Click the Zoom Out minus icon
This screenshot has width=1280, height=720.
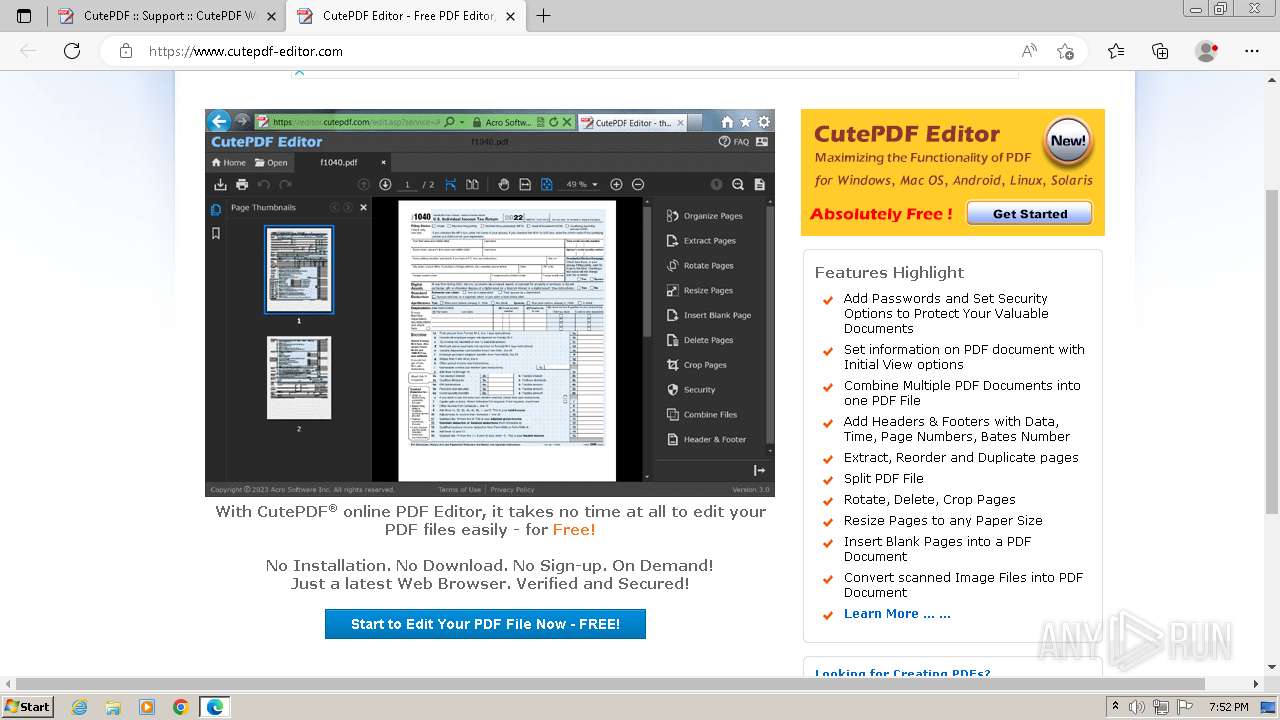[x=638, y=184]
